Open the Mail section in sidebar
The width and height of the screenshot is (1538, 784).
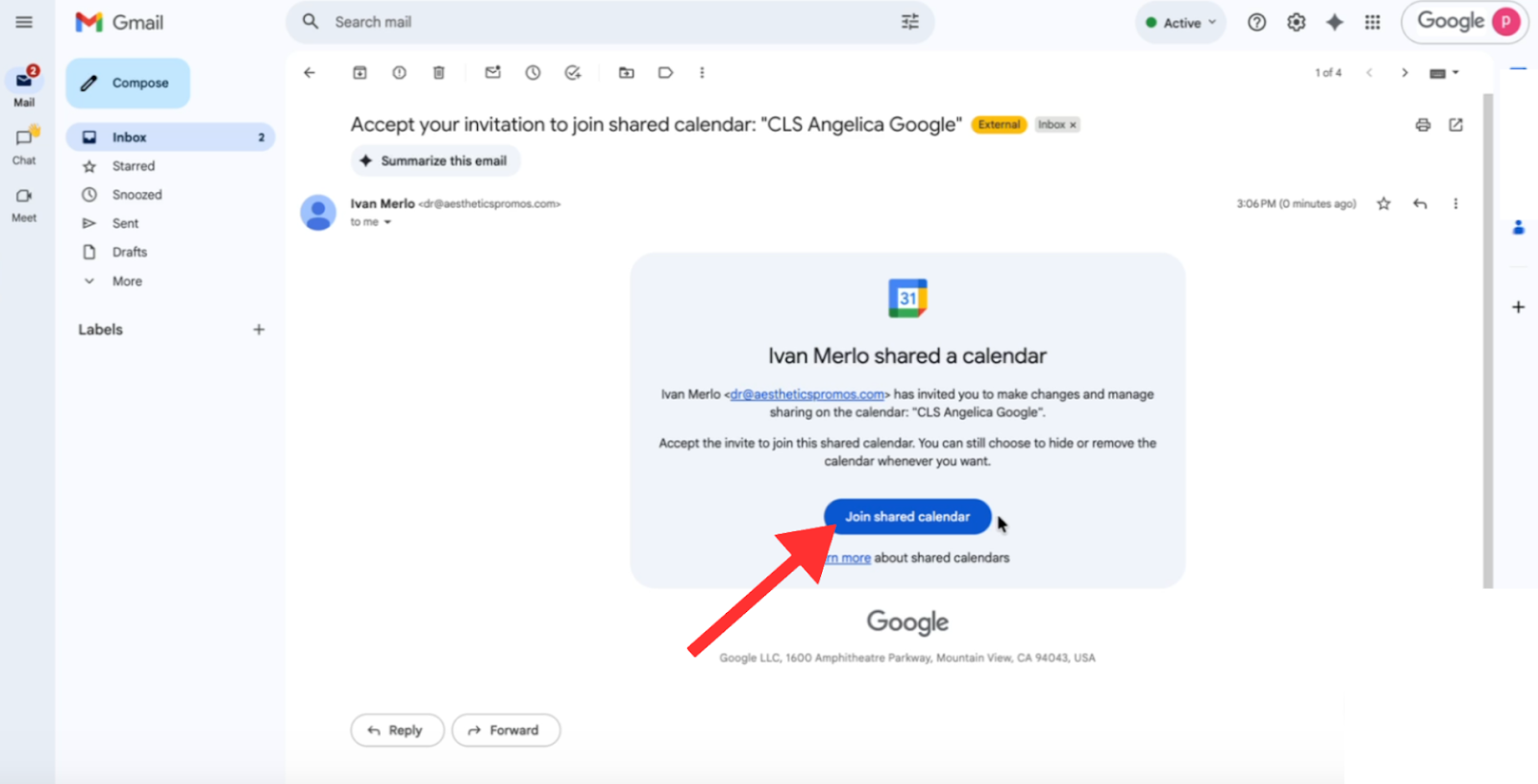pos(24,86)
